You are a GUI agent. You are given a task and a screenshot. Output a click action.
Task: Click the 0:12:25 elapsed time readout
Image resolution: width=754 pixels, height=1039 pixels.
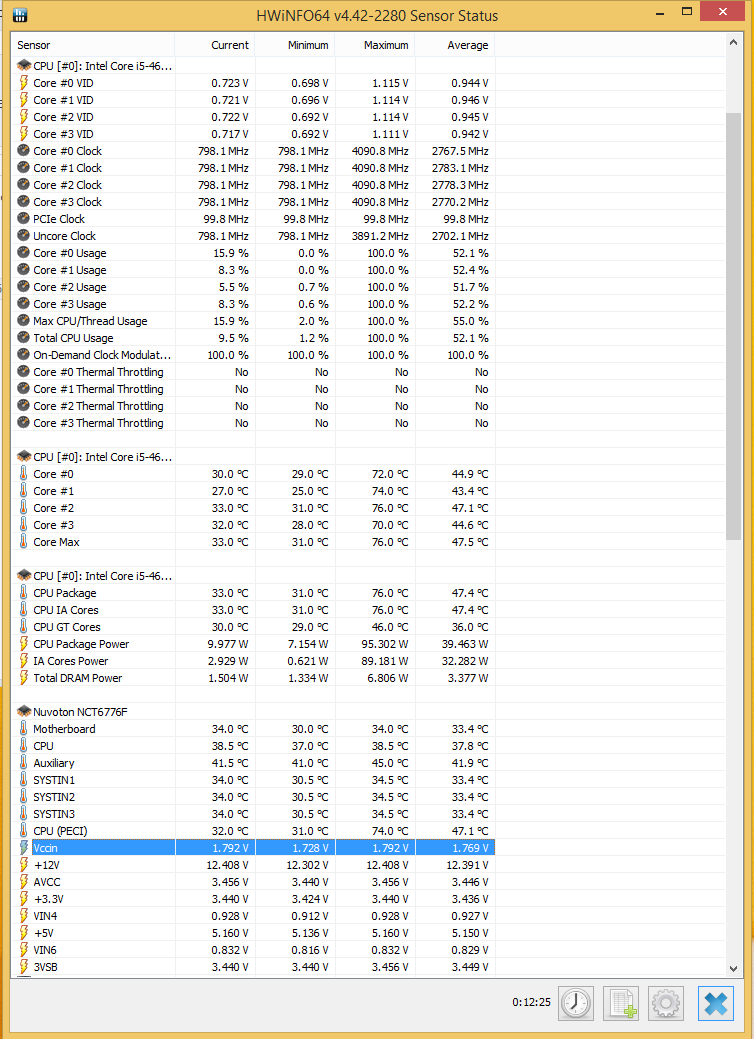point(531,1002)
